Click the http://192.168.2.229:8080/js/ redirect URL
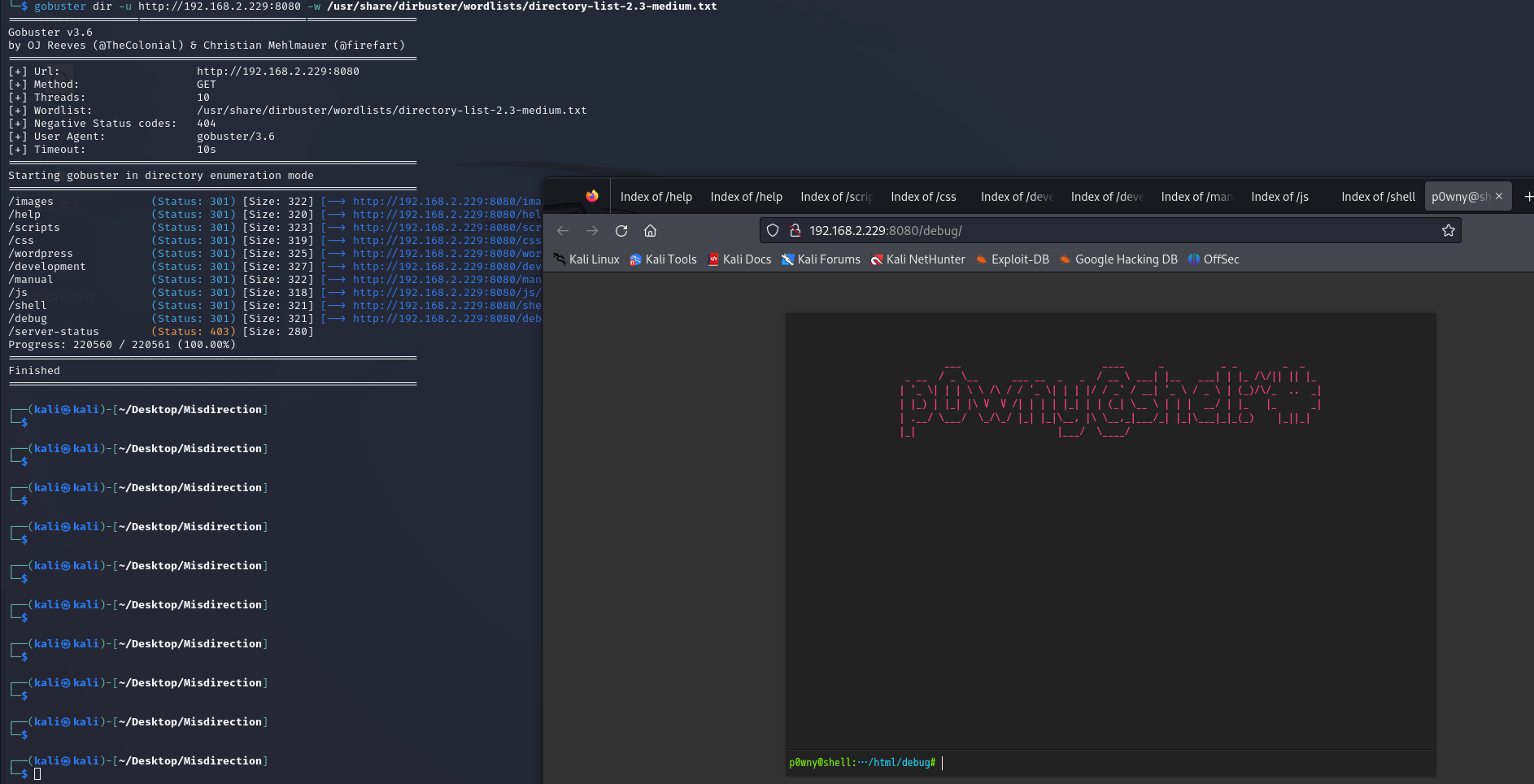This screenshot has width=1534, height=784. pos(447,293)
